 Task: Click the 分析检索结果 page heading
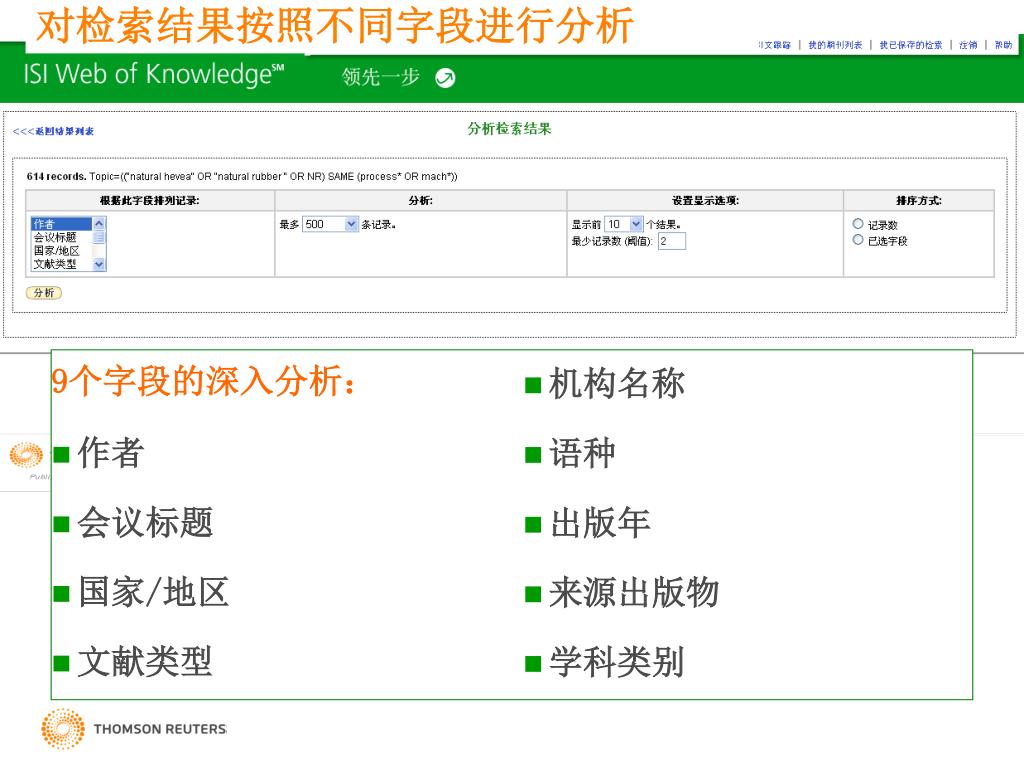(509, 129)
